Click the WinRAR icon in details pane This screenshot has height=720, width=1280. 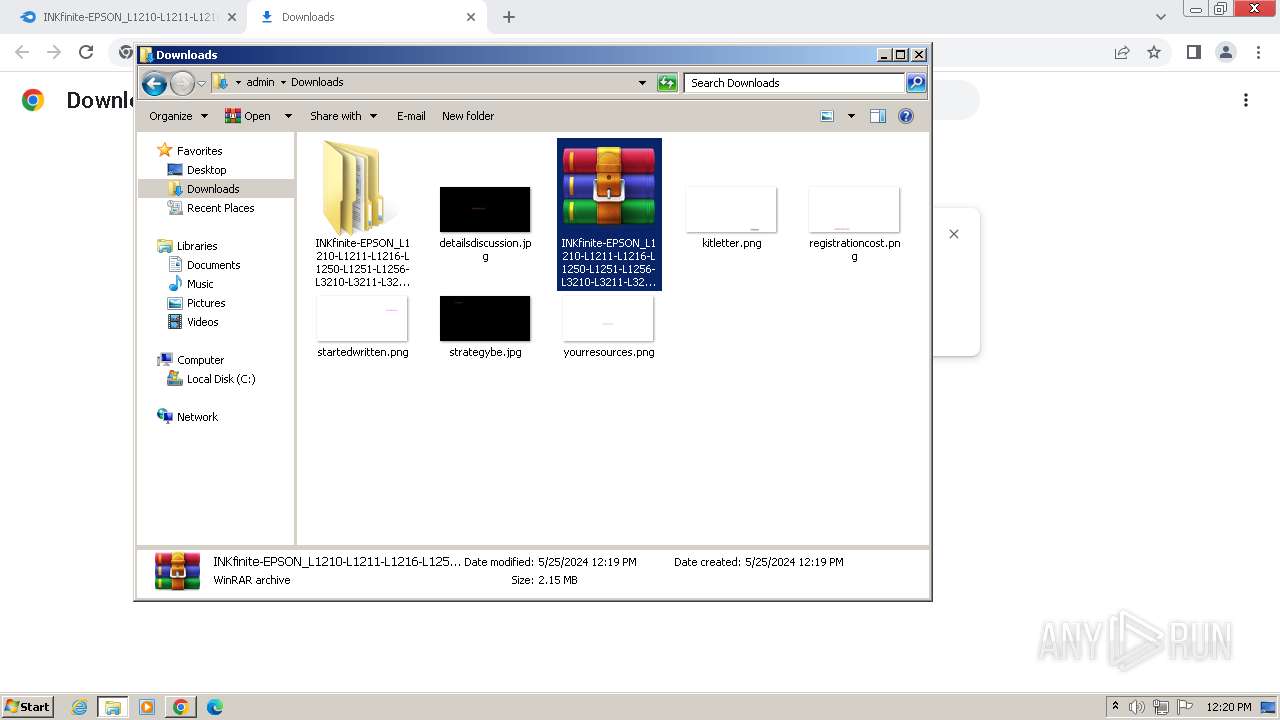point(177,571)
